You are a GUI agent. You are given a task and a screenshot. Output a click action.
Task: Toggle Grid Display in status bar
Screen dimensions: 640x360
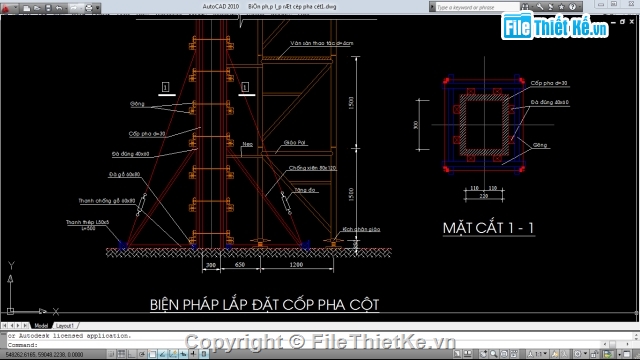(121, 354)
